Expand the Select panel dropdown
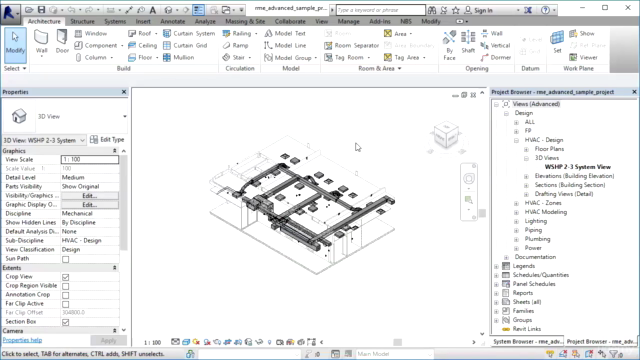640x360 pixels. (x=15, y=69)
